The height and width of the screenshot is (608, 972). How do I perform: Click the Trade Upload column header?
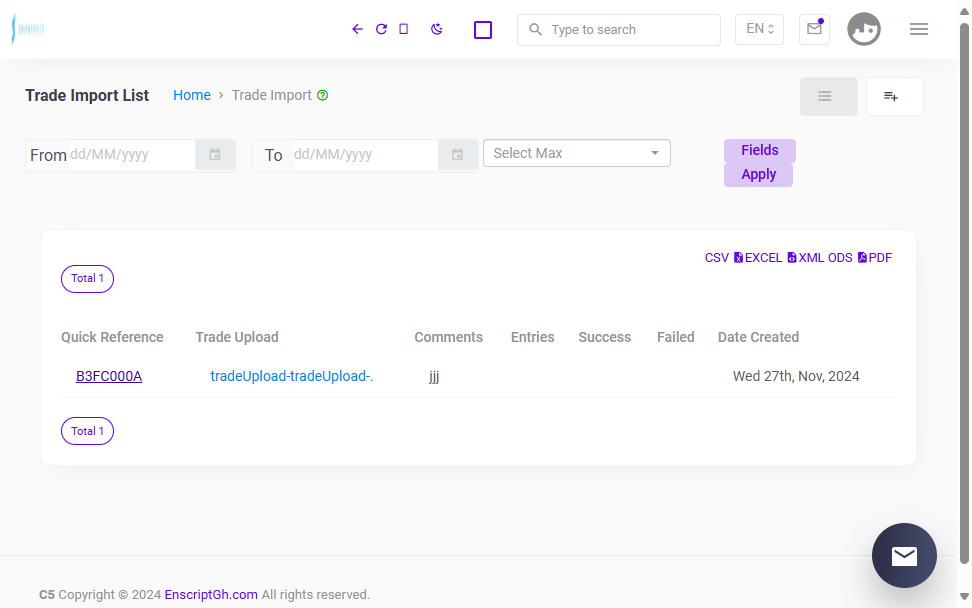[x=237, y=337]
